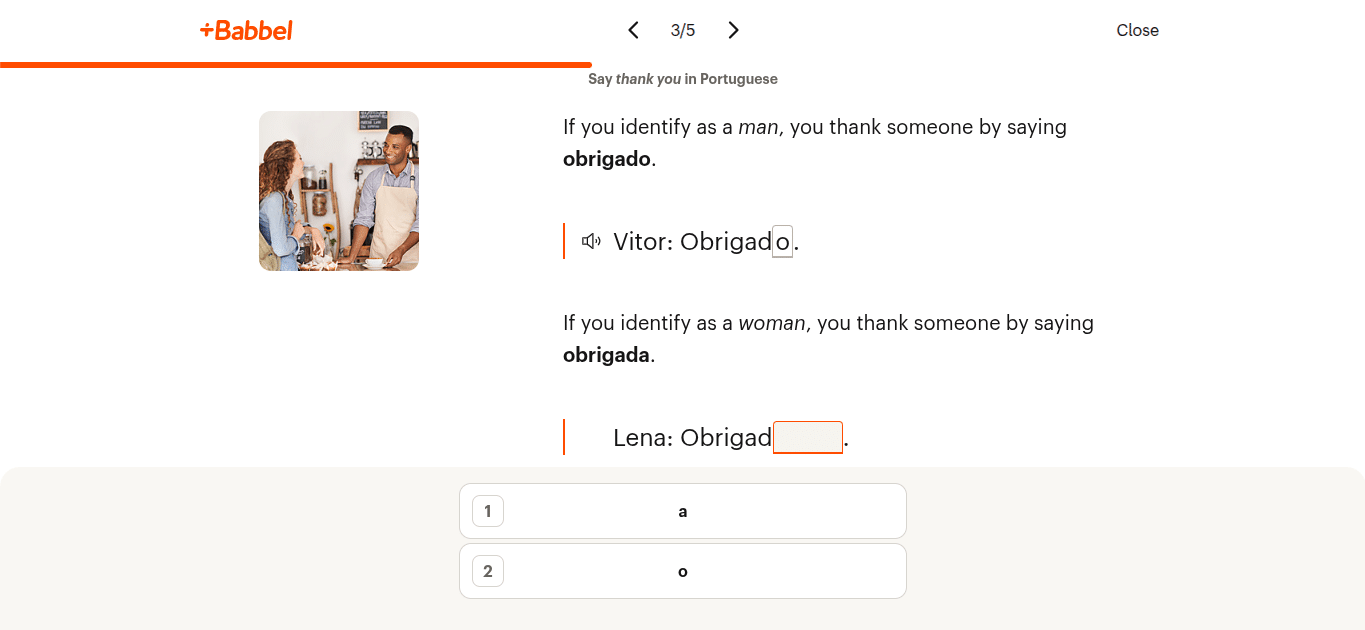This screenshot has width=1365, height=630.
Task: Pick the correct ending for Obrigada
Action: click(x=682, y=510)
